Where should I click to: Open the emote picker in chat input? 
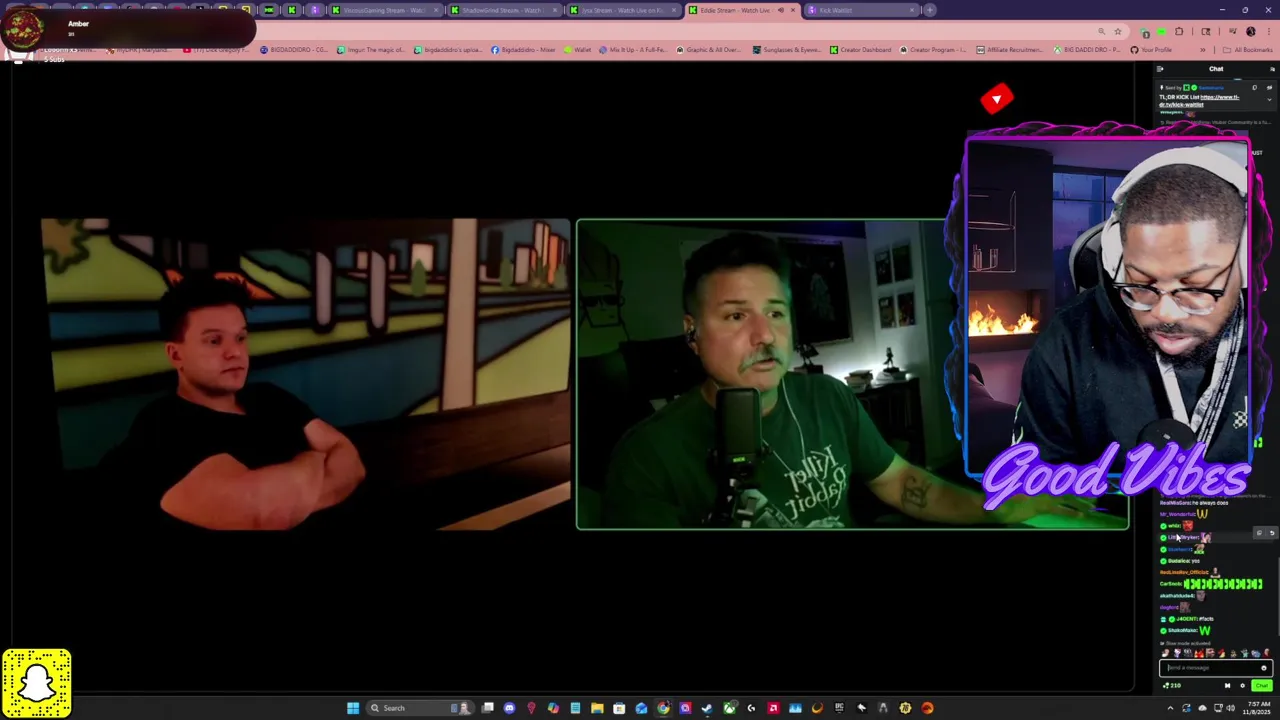click(x=1264, y=668)
